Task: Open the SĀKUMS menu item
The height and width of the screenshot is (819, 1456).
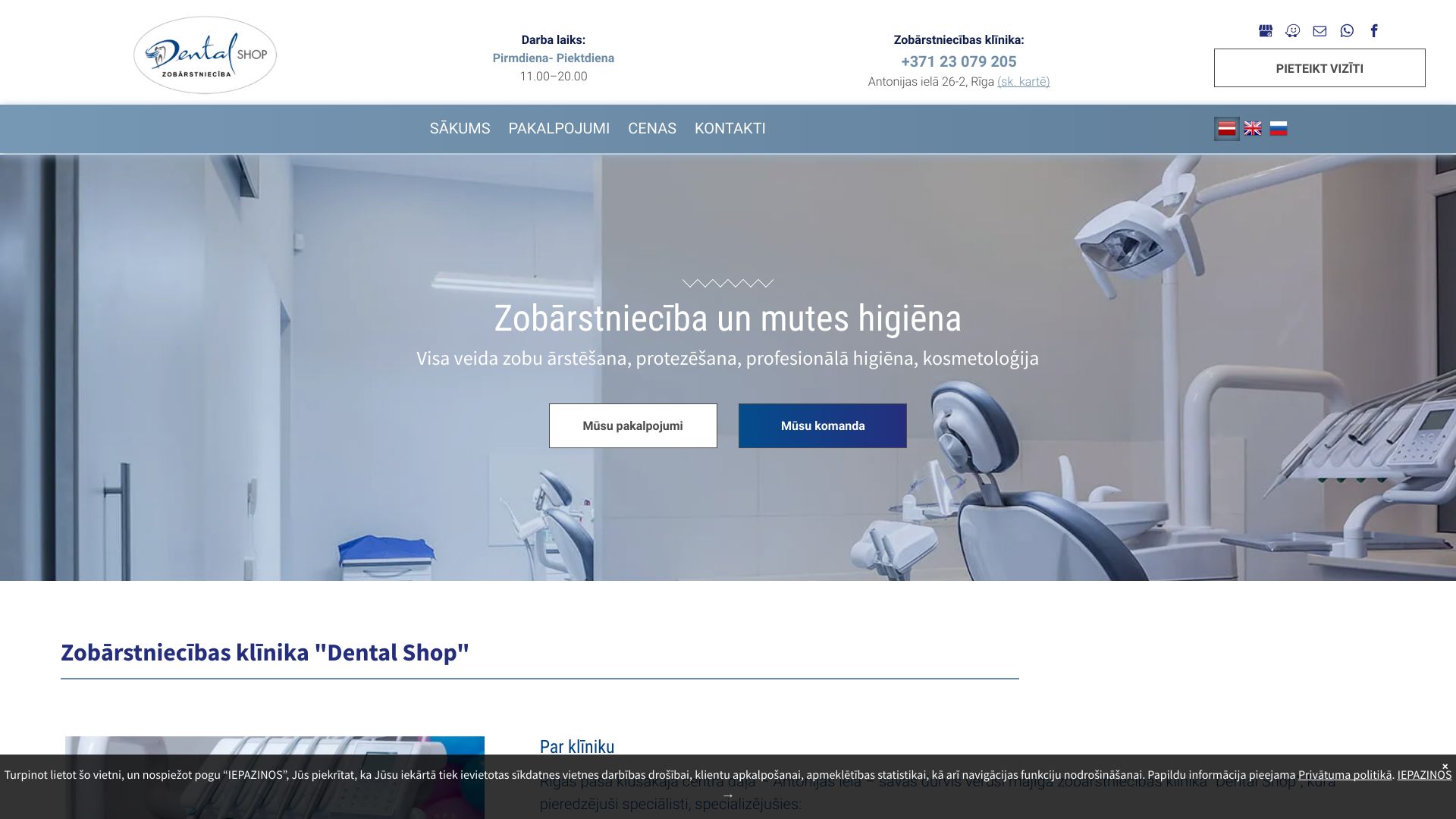Action: click(x=460, y=128)
